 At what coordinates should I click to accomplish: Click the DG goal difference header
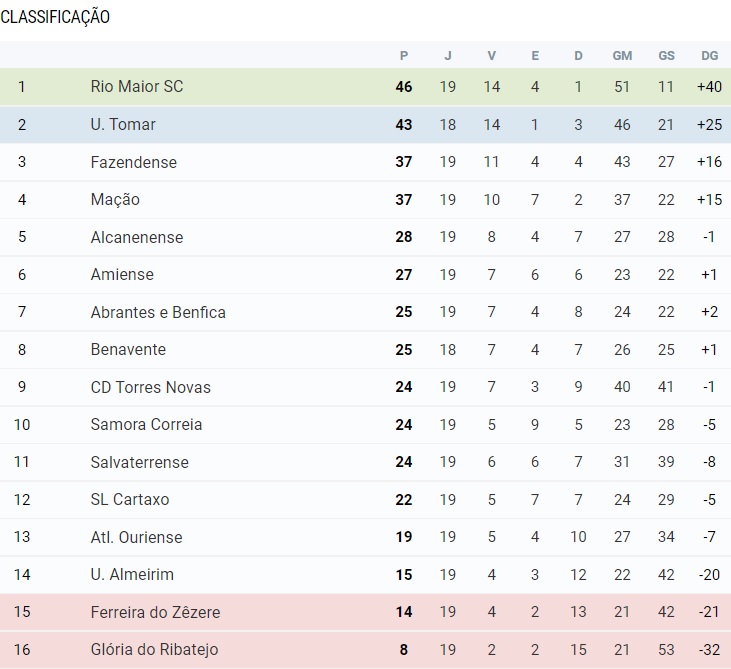pos(710,56)
